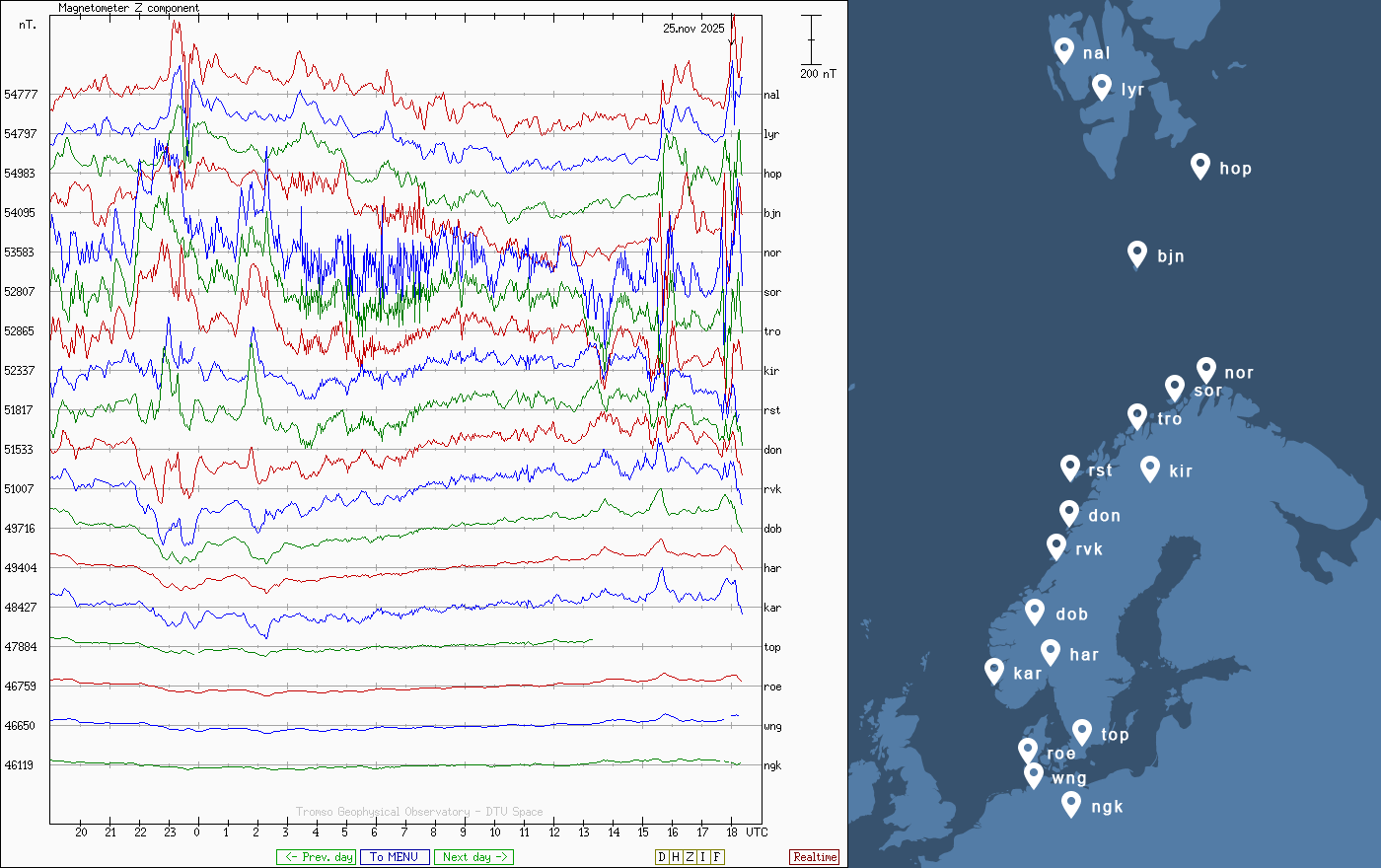
Task: Open the kar station map pin
Action: click(x=994, y=672)
